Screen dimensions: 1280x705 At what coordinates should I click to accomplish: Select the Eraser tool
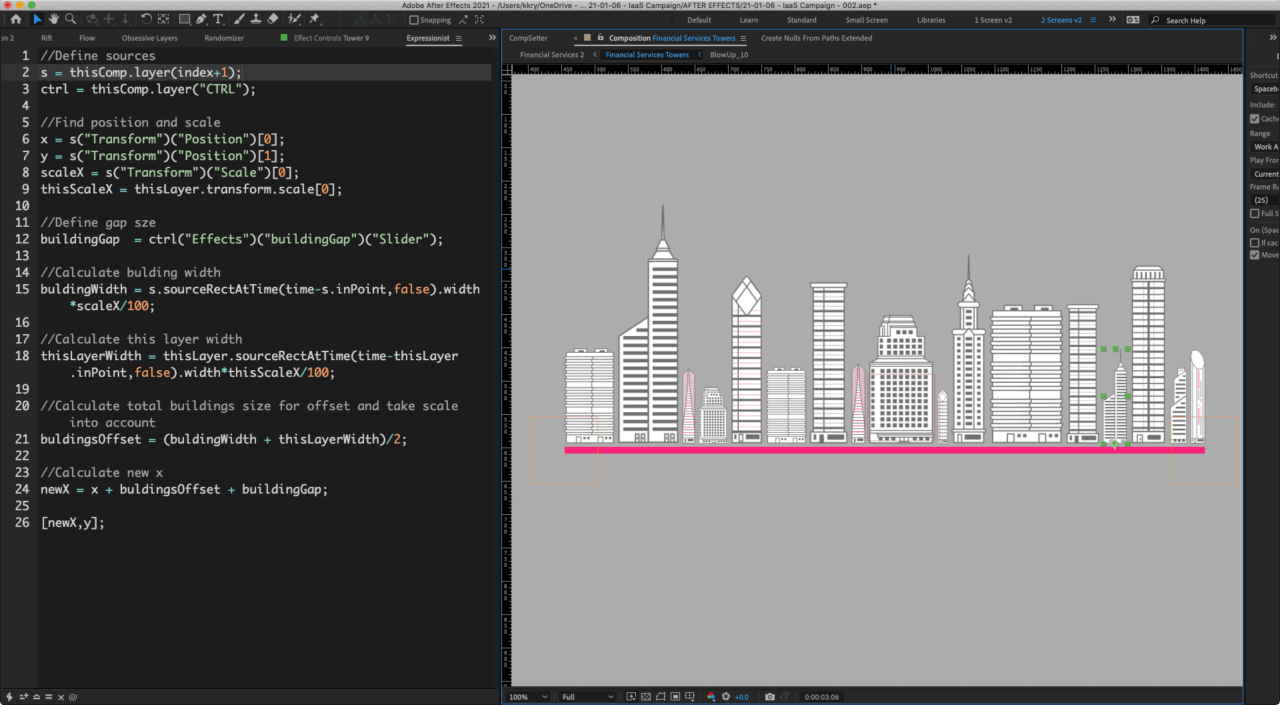click(x=272, y=19)
